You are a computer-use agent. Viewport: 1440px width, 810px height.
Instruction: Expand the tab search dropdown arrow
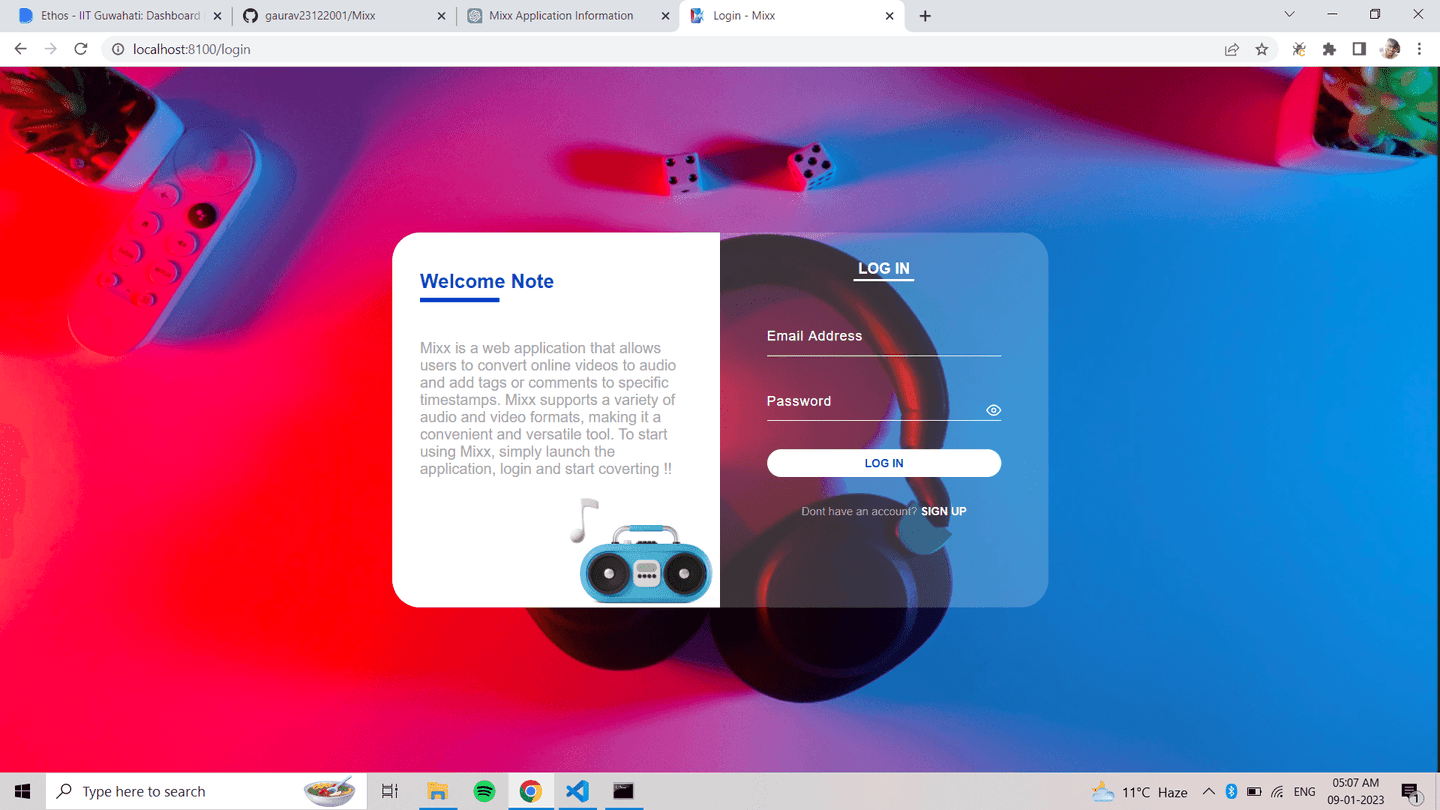[x=1289, y=15]
